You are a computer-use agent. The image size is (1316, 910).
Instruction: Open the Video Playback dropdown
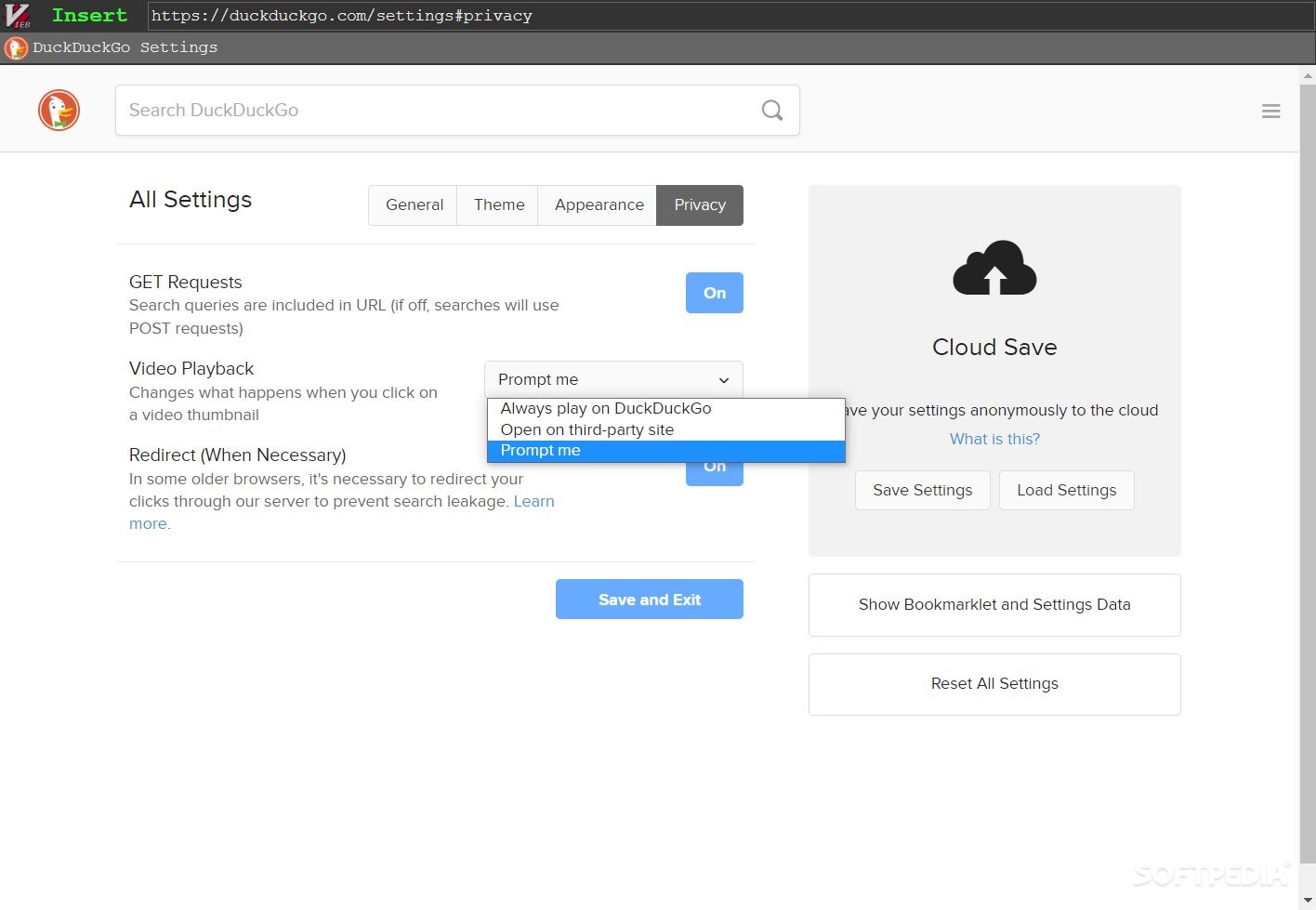click(613, 379)
